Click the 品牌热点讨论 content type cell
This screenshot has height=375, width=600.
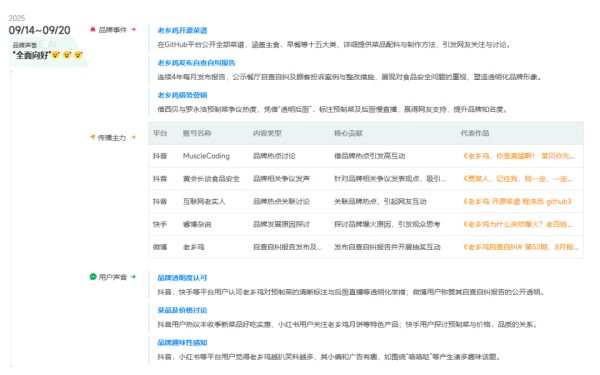click(x=274, y=156)
